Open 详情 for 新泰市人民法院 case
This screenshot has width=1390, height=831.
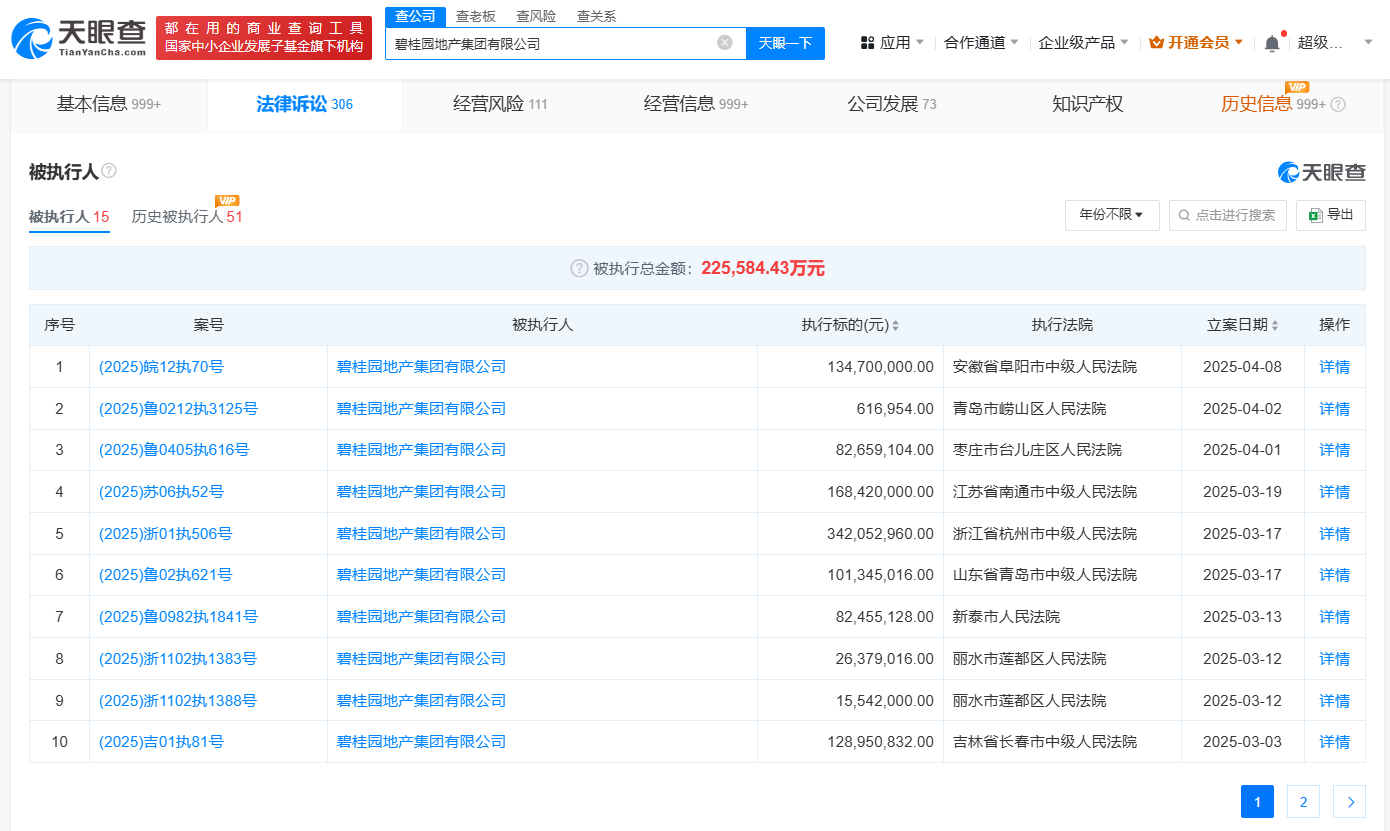point(1334,617)
